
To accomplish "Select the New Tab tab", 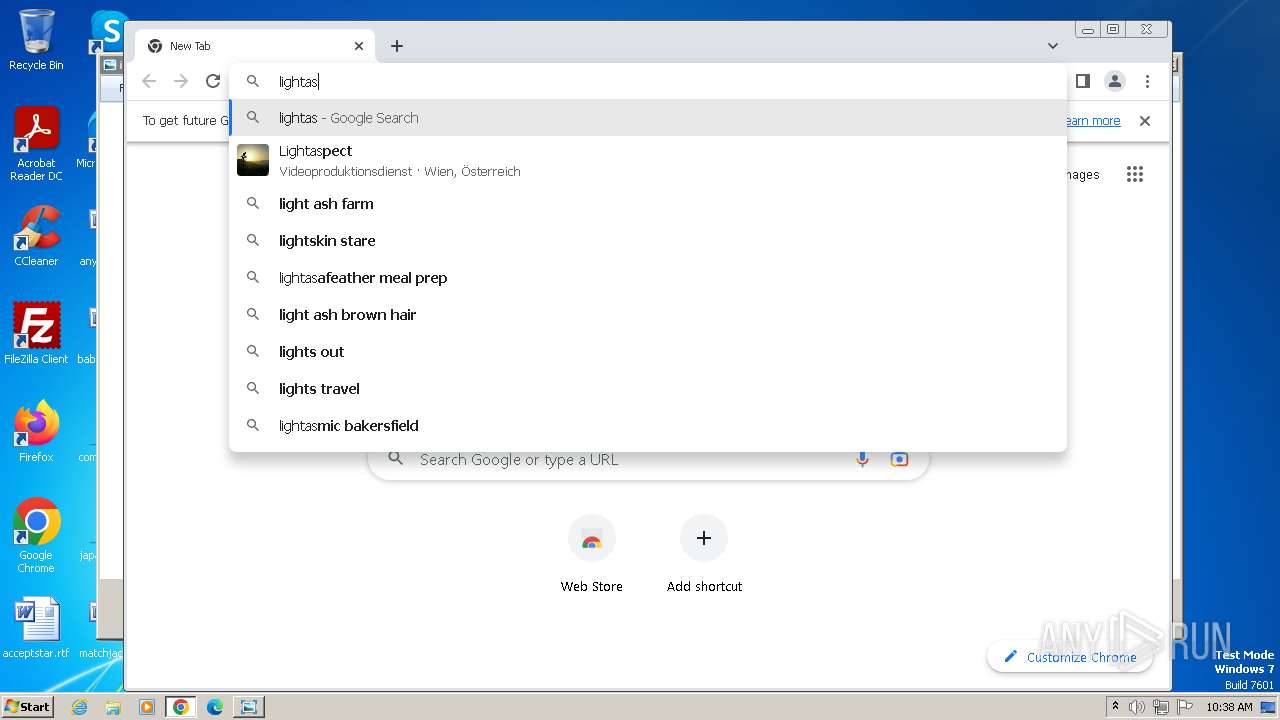I will tap(255, 46).
